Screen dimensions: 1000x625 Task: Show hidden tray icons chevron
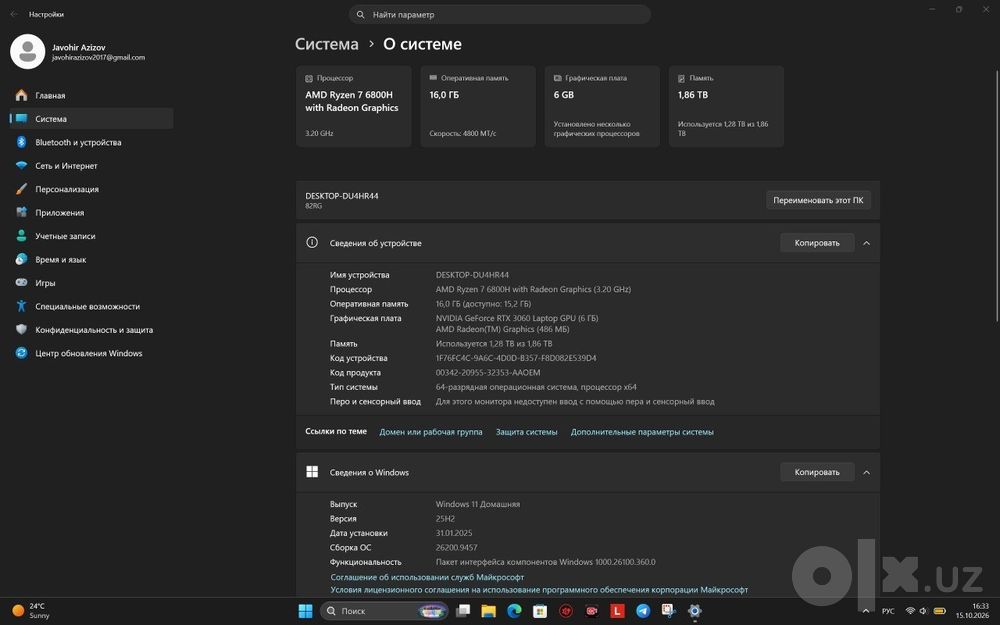865,611
